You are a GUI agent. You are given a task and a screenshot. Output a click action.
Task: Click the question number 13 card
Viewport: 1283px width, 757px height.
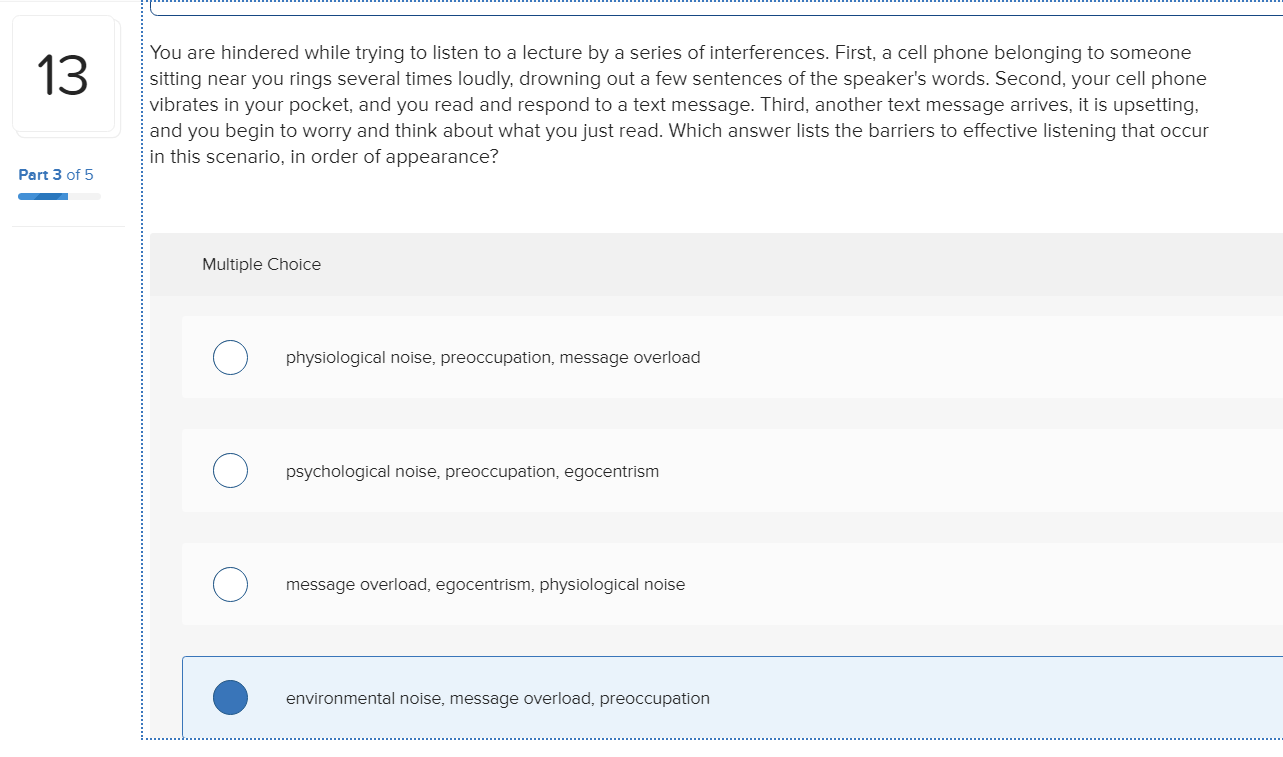click(x=66, y=76)
